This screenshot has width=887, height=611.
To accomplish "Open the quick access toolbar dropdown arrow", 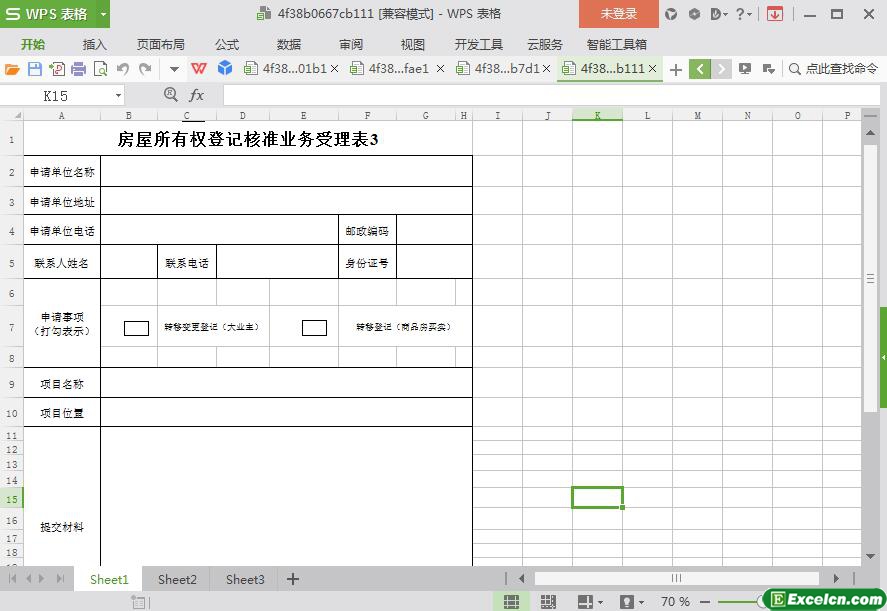I will click(174, 69).
